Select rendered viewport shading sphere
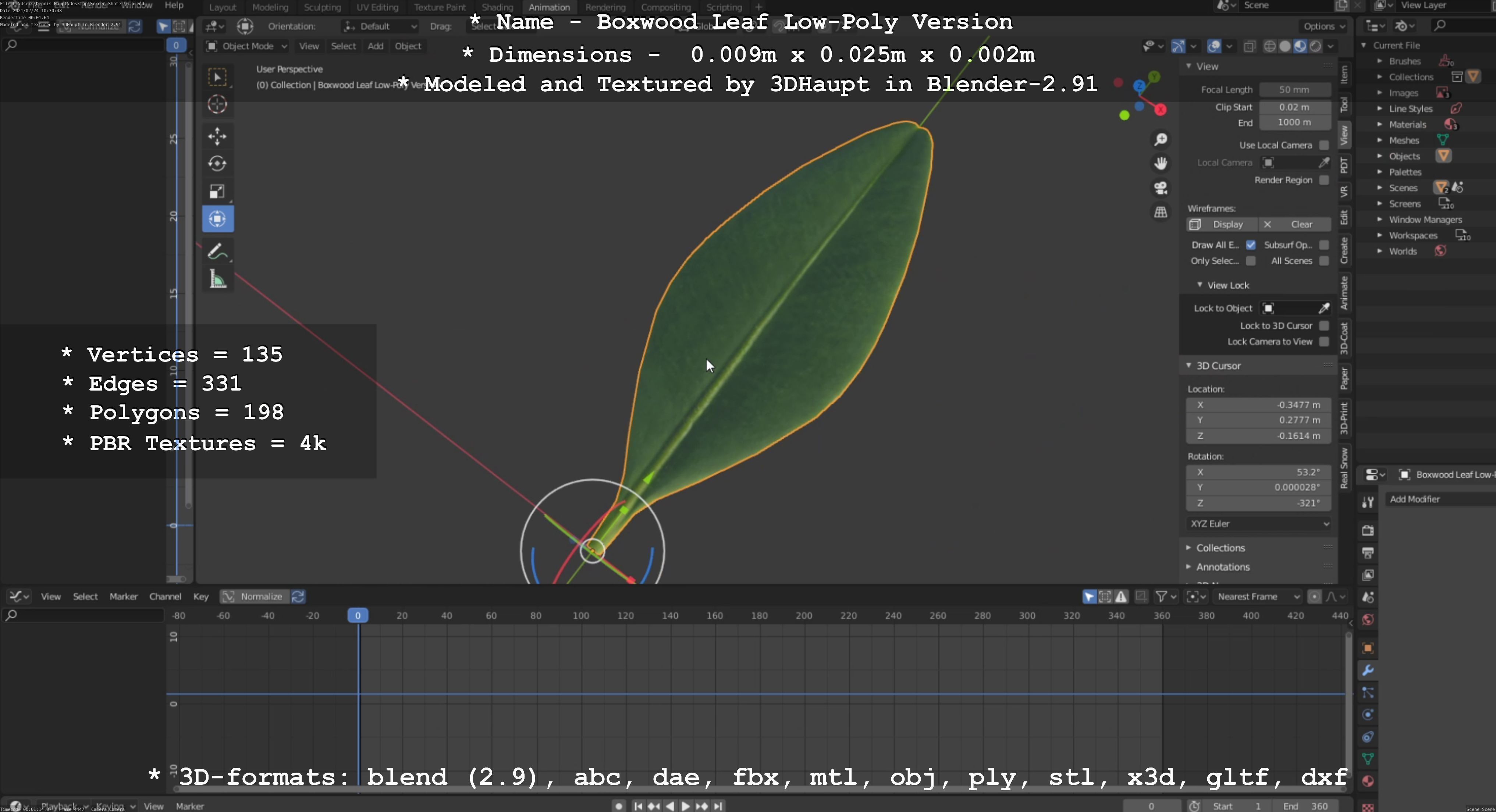The image size is (1496, 812). pos(1315,46)
